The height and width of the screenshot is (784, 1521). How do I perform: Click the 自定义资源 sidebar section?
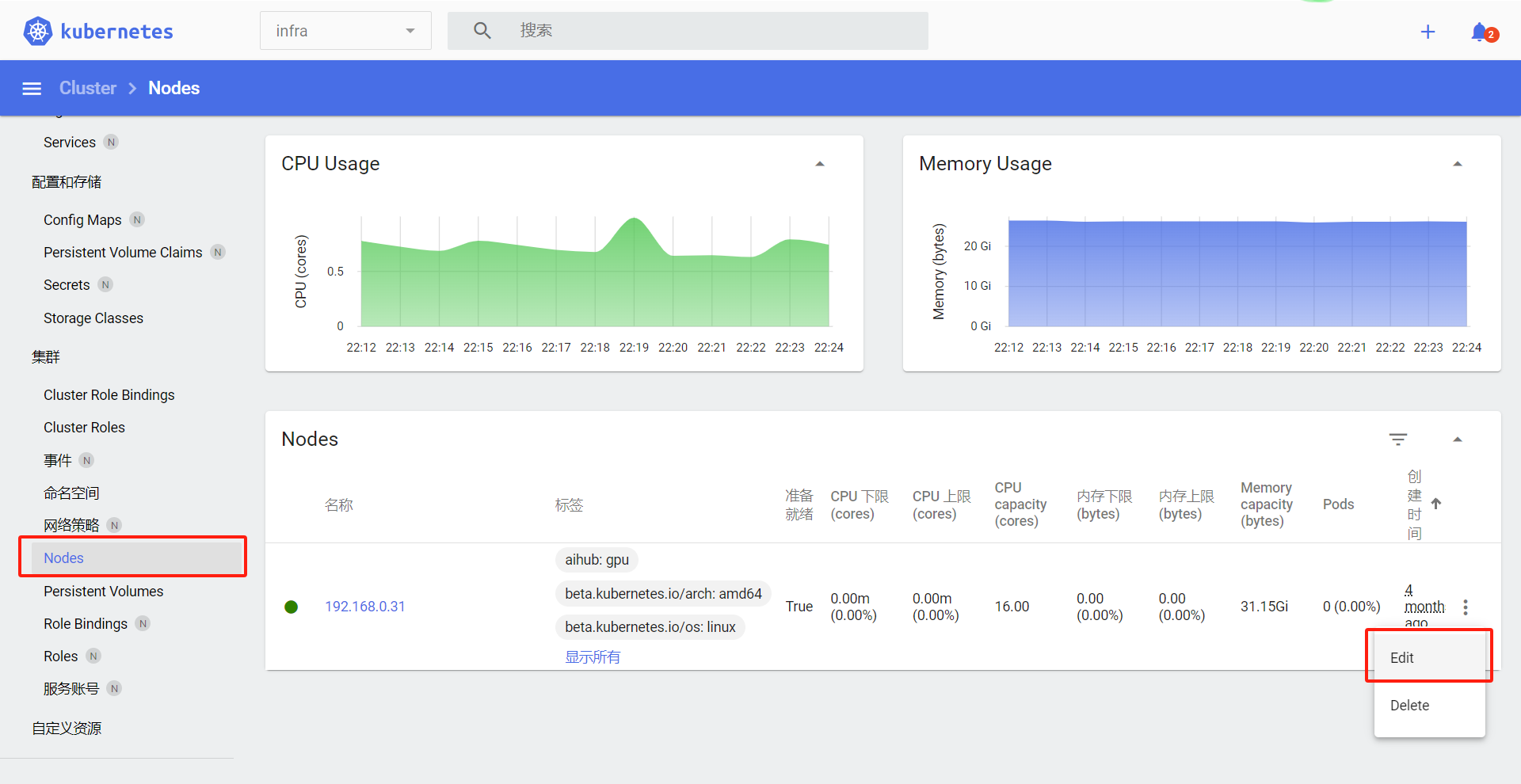point(67,729)
